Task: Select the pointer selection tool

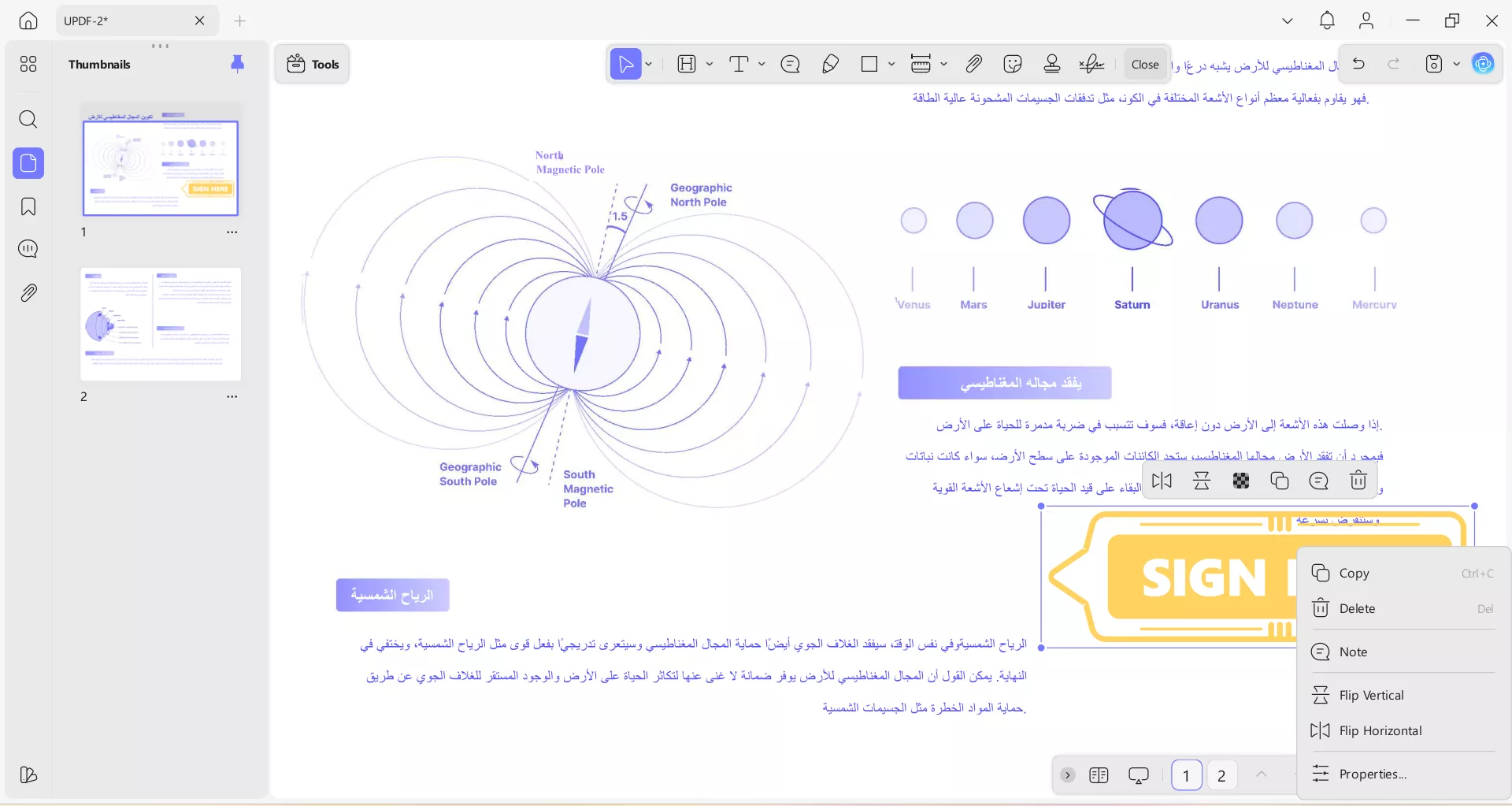Action: [626, 64]
